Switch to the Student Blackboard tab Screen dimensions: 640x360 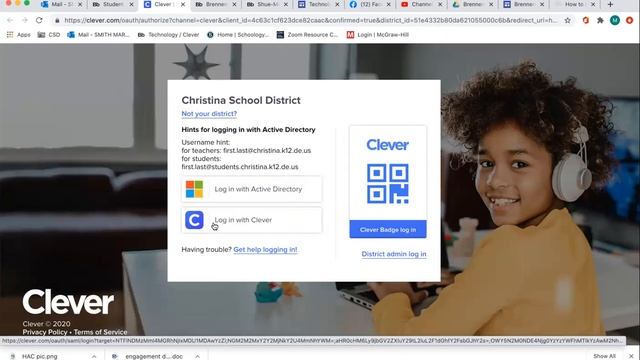[113, 4]
